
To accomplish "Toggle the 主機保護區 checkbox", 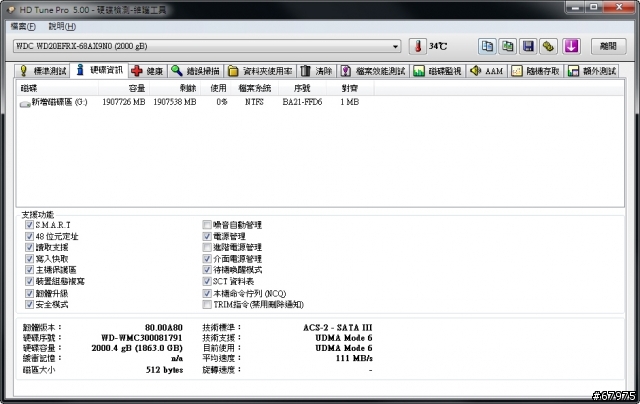I will (x=29, y=270).
